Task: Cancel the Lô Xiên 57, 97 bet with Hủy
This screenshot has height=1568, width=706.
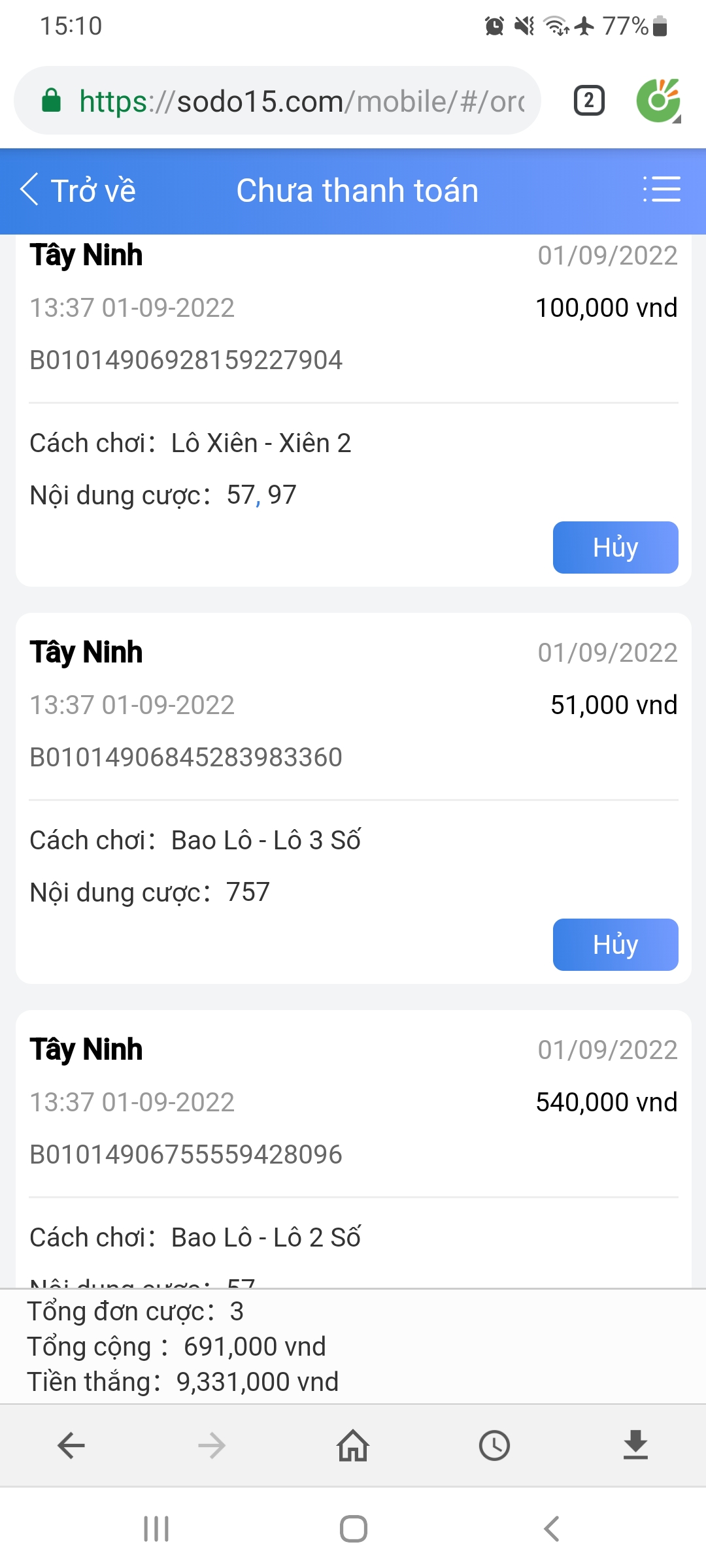Action: pos(615,547)
